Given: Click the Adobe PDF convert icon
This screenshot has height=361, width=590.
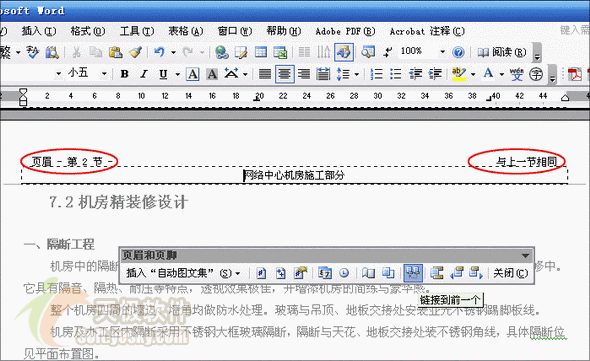Looking at the screenshot, I should pos(575,74).
